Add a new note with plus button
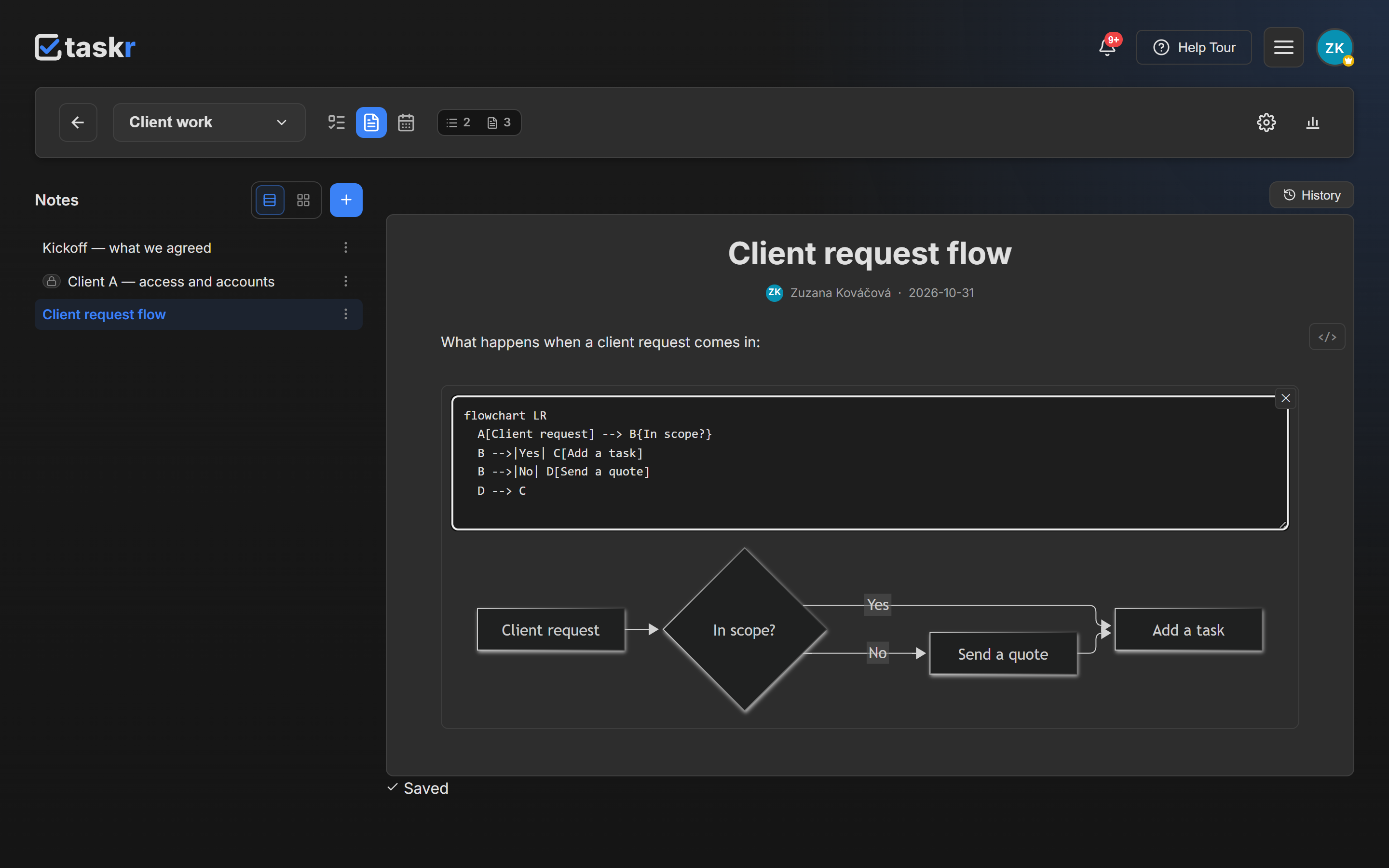The height and width of the screenshot is (868, 1389). [x=346, y=200]
